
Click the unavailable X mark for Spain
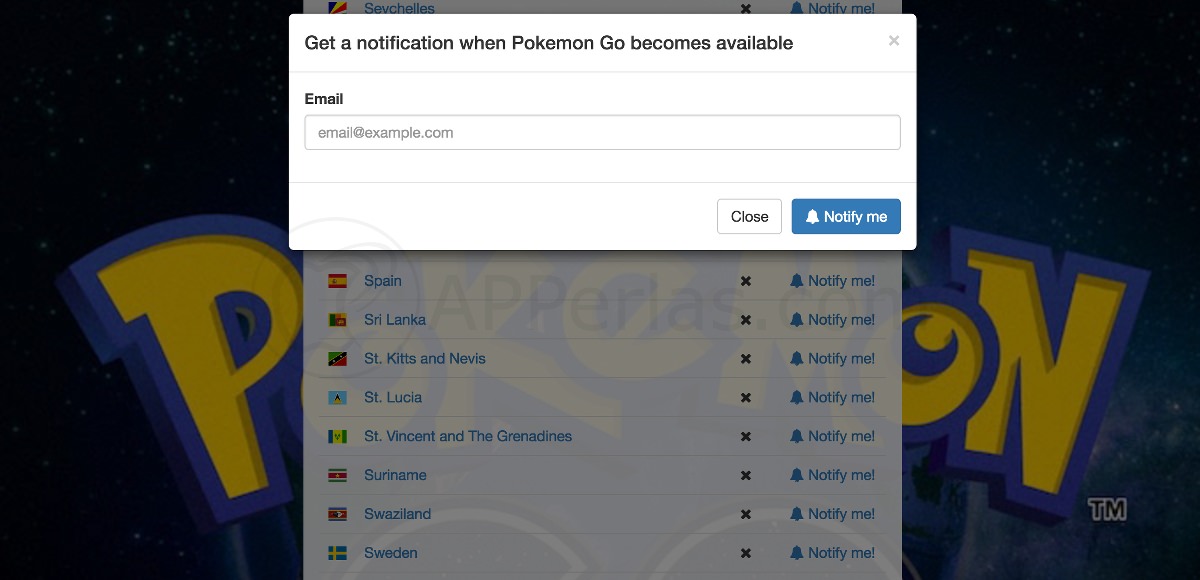745,281
